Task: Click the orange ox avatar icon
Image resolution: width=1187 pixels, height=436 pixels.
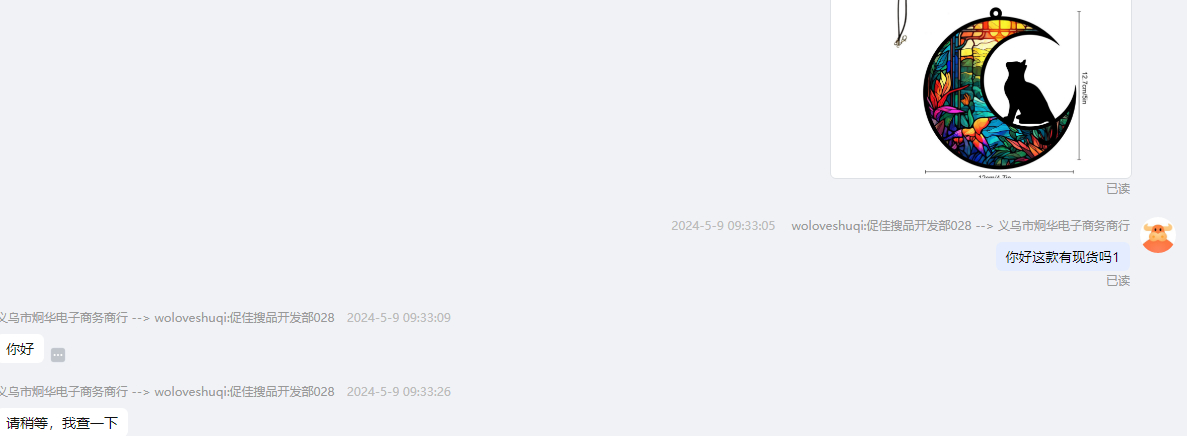Action: click(x=1157, y=235)
